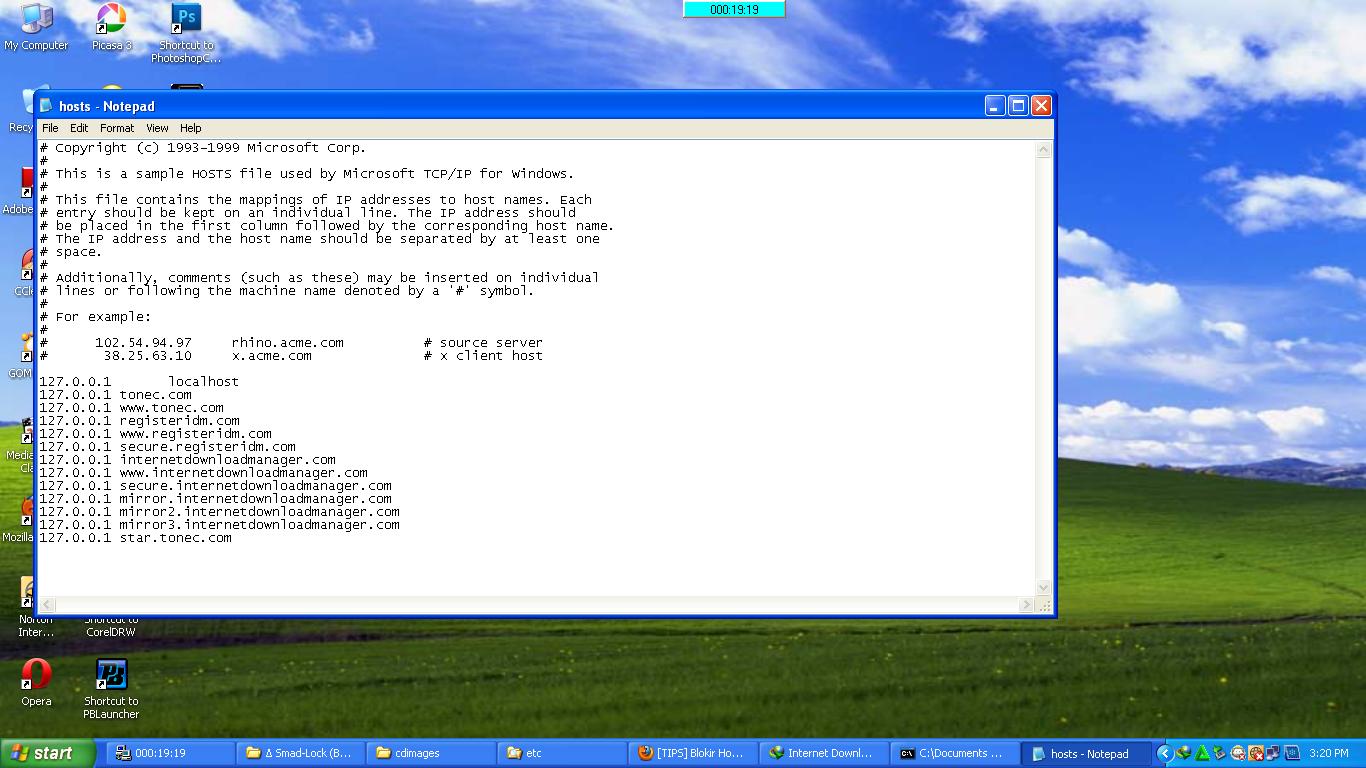Click the line '127.0.0.1 secure.registeridm.com'
The image size is (1366, 768).
pos(167,446)
